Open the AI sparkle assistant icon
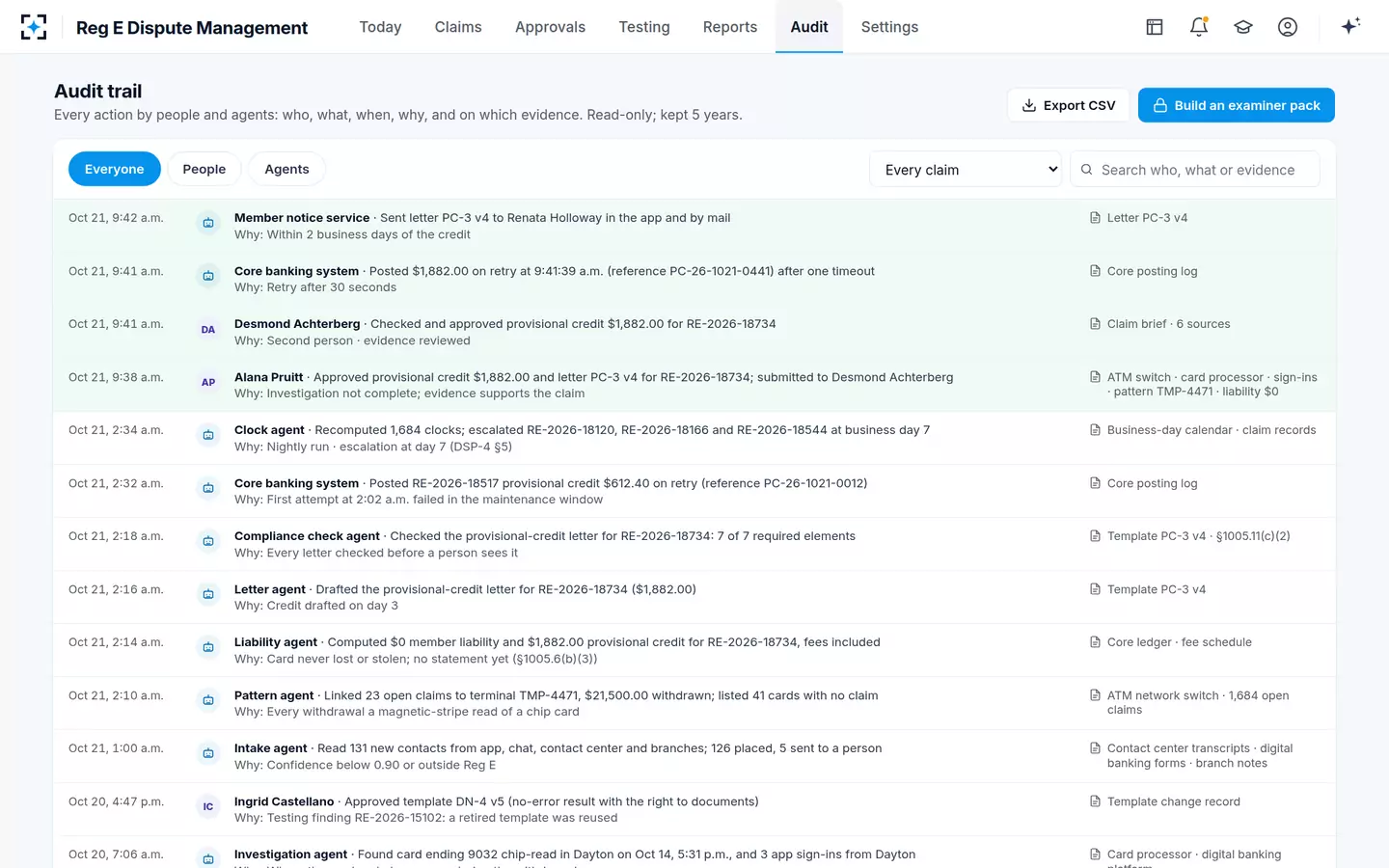1389x868 pixels. coord(1350,26)
